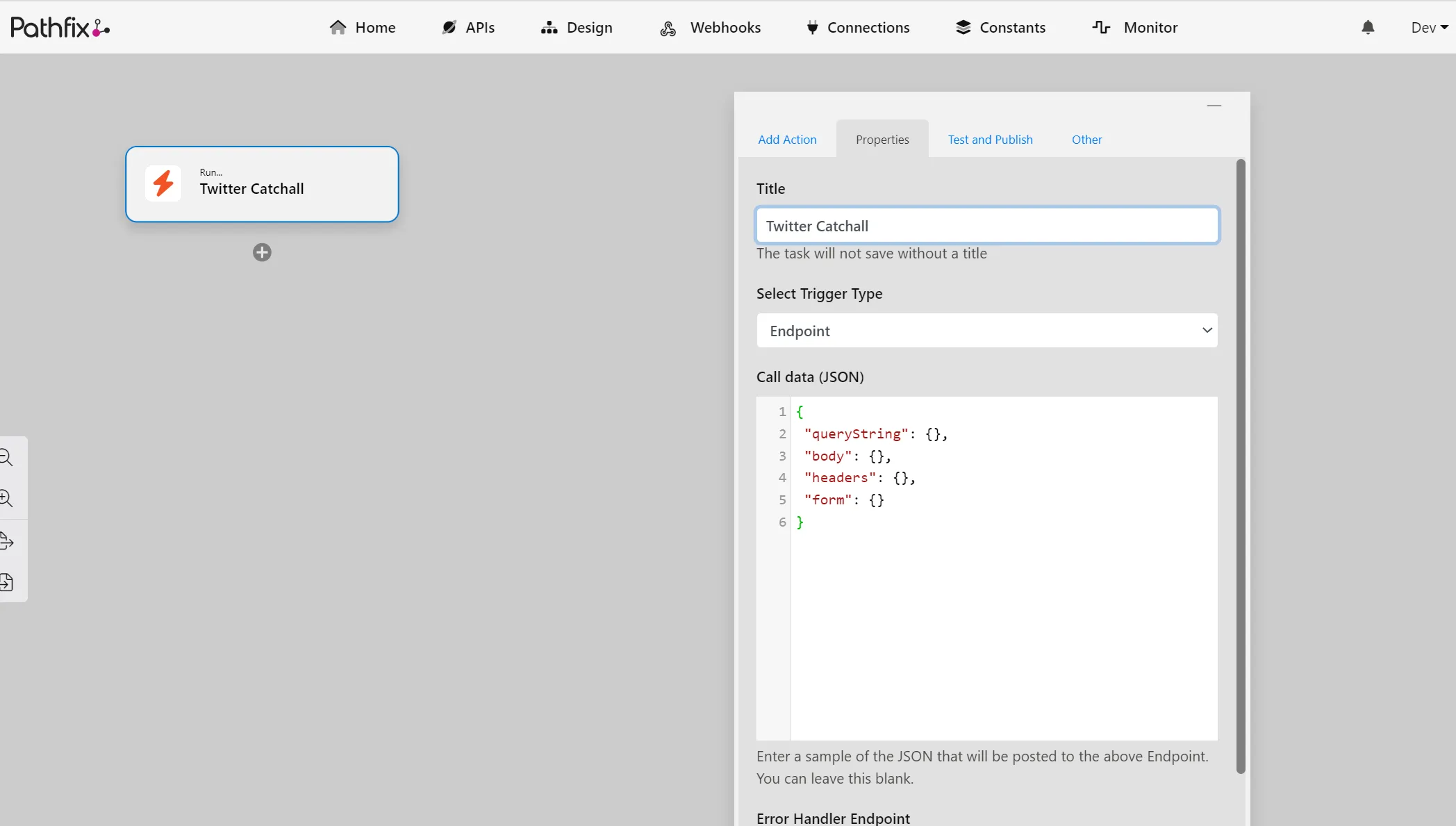Open the Test and Publish tab
The height and width of the screenshot is (826, 1456).
(x=990, y=139)
